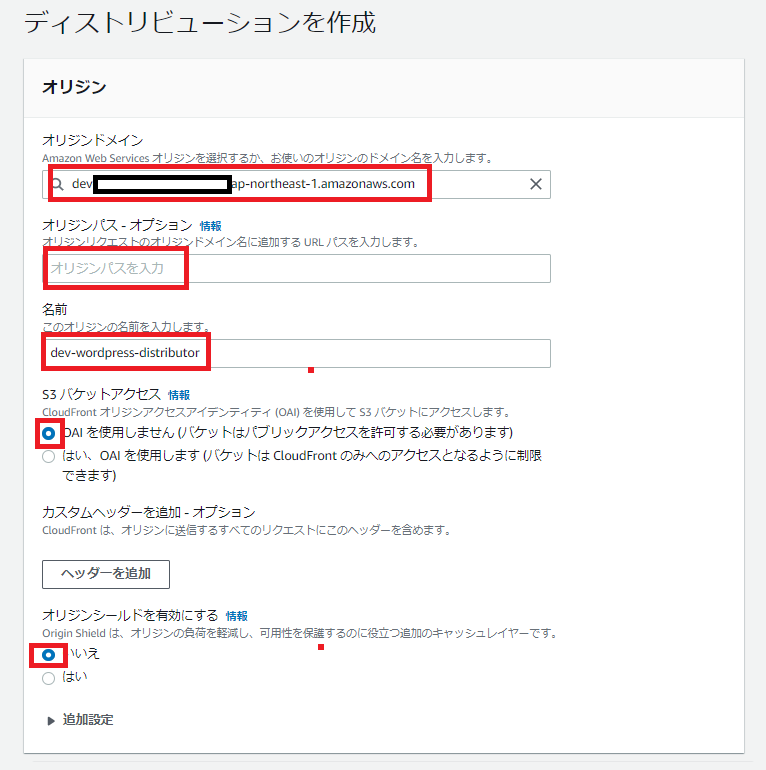Clear the origin domain with the X icon
The image size is (766, 770).
point(535,184)
